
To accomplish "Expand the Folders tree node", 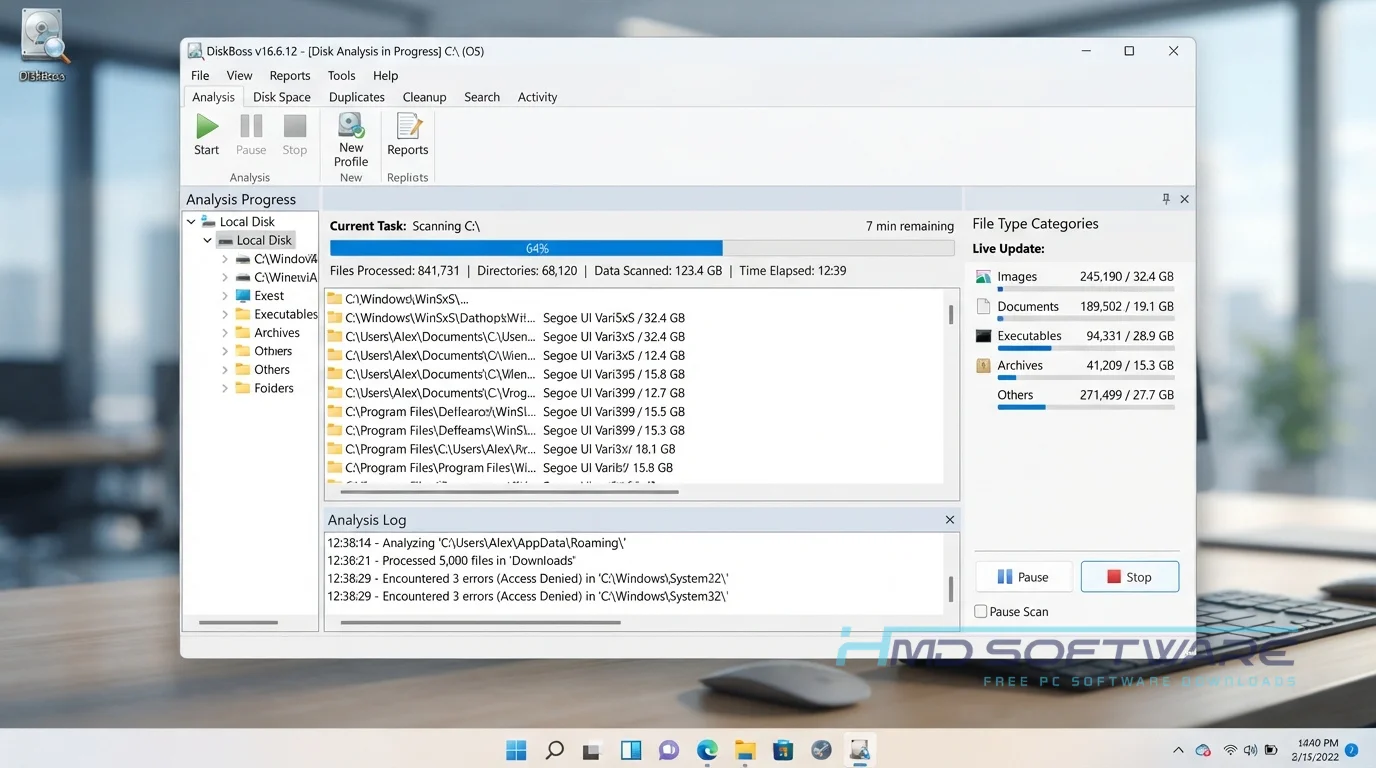I will [225, 388].
